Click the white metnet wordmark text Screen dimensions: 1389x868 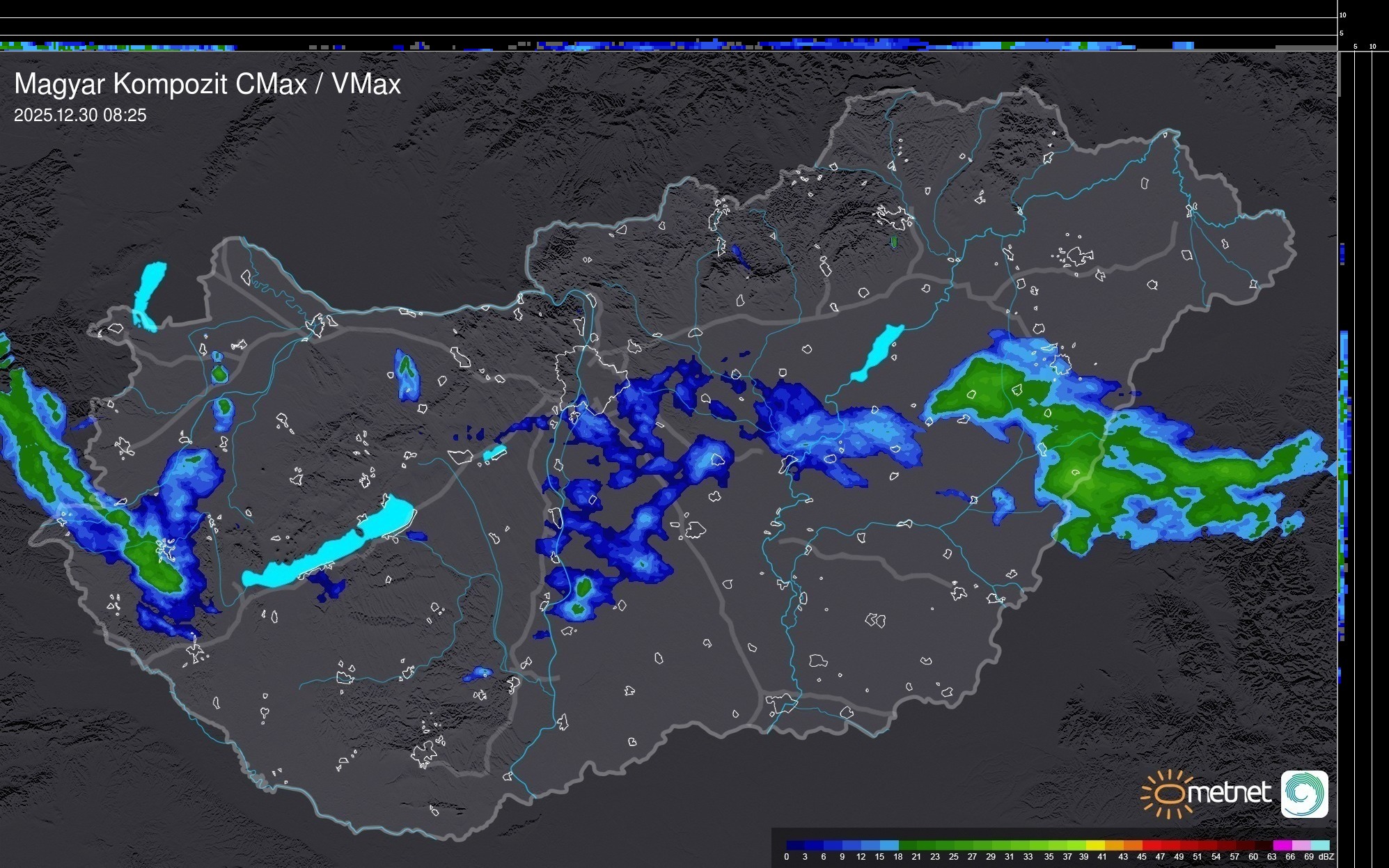(1230, 793)
